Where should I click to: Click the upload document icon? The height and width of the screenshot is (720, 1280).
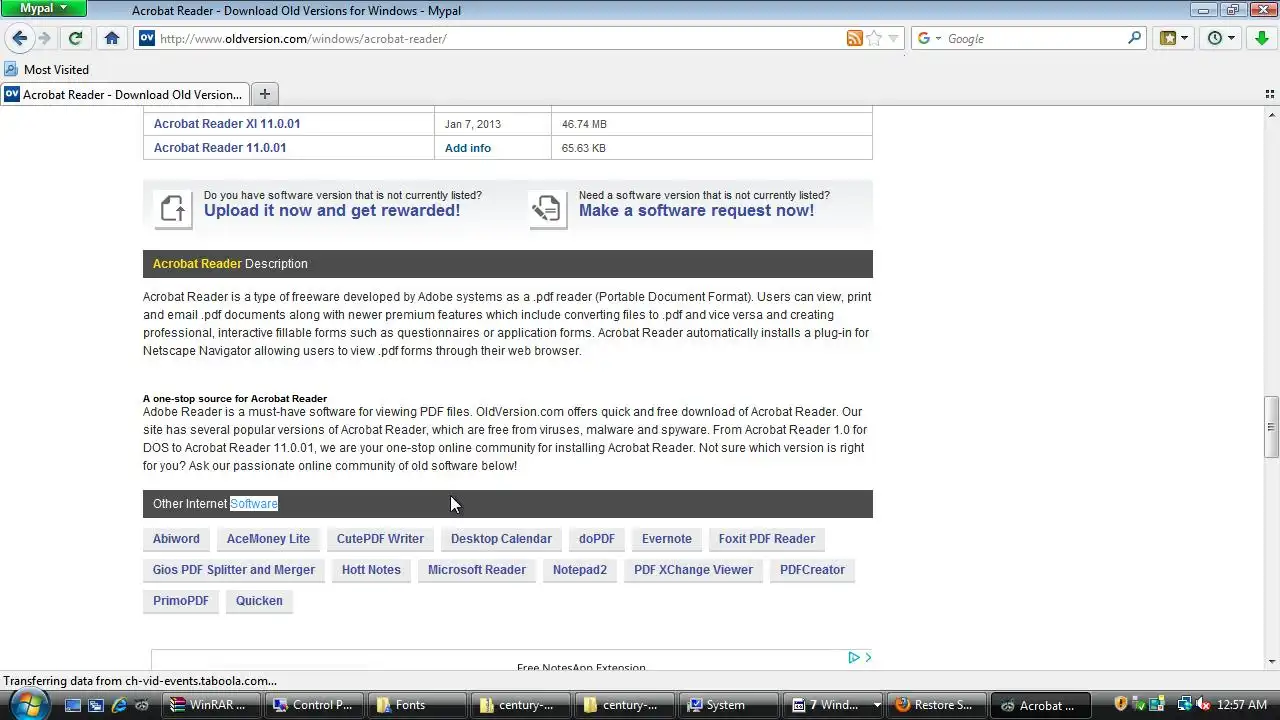click(173, 209)
